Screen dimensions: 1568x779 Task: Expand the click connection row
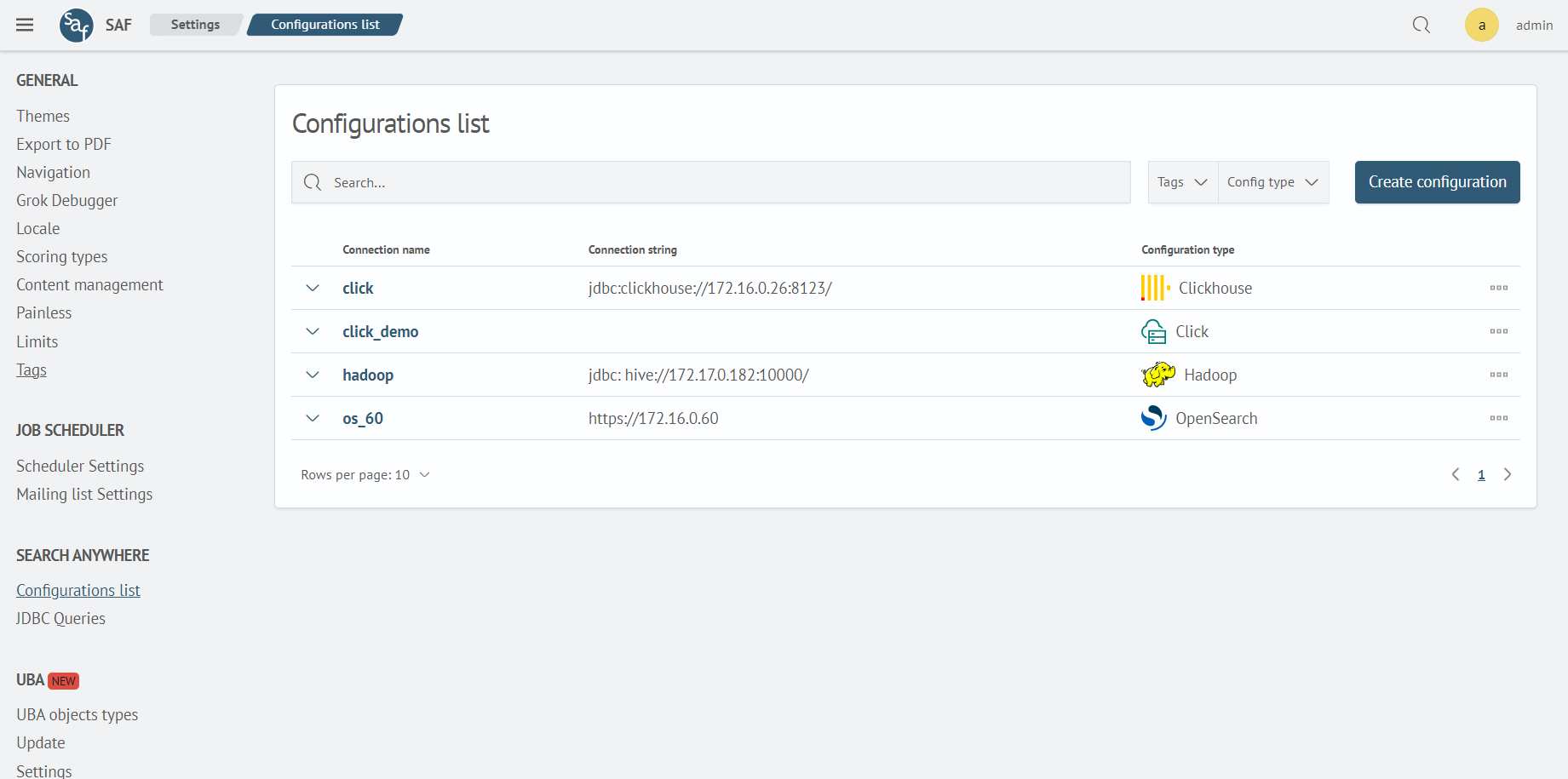click(x=313, y=288)
